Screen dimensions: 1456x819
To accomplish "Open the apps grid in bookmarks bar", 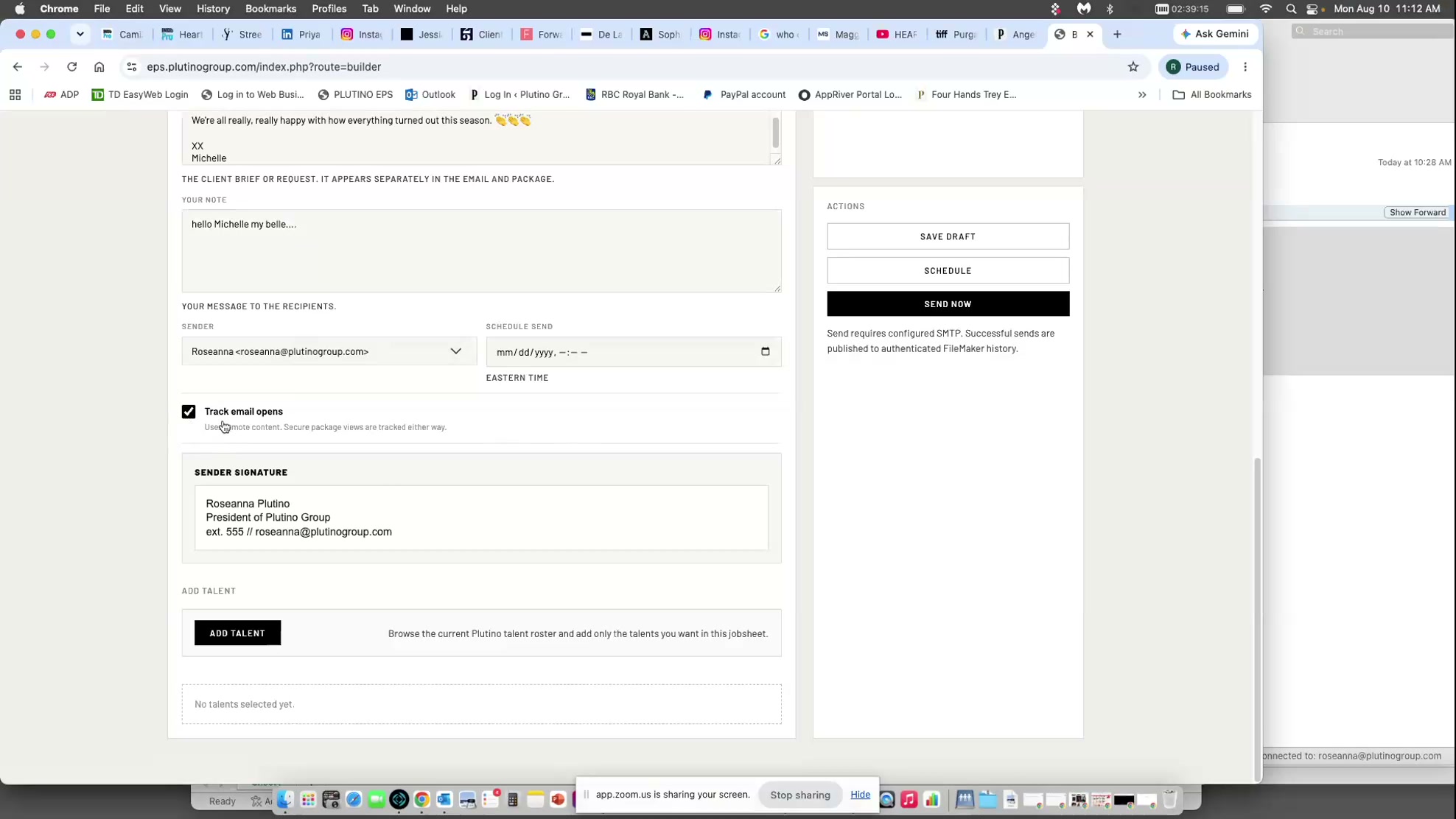I will pyautogui.click(x=15, y=95).
